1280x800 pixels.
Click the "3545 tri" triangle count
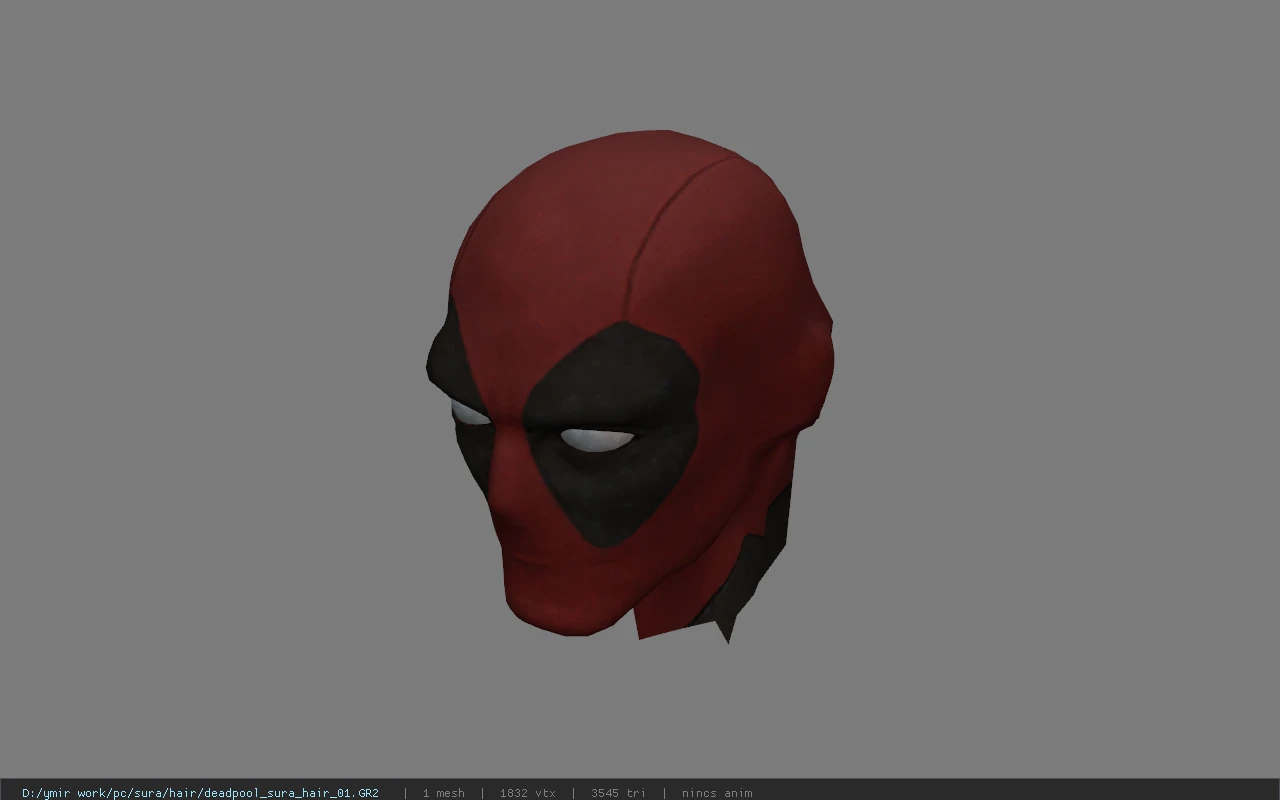coord(618,793)
